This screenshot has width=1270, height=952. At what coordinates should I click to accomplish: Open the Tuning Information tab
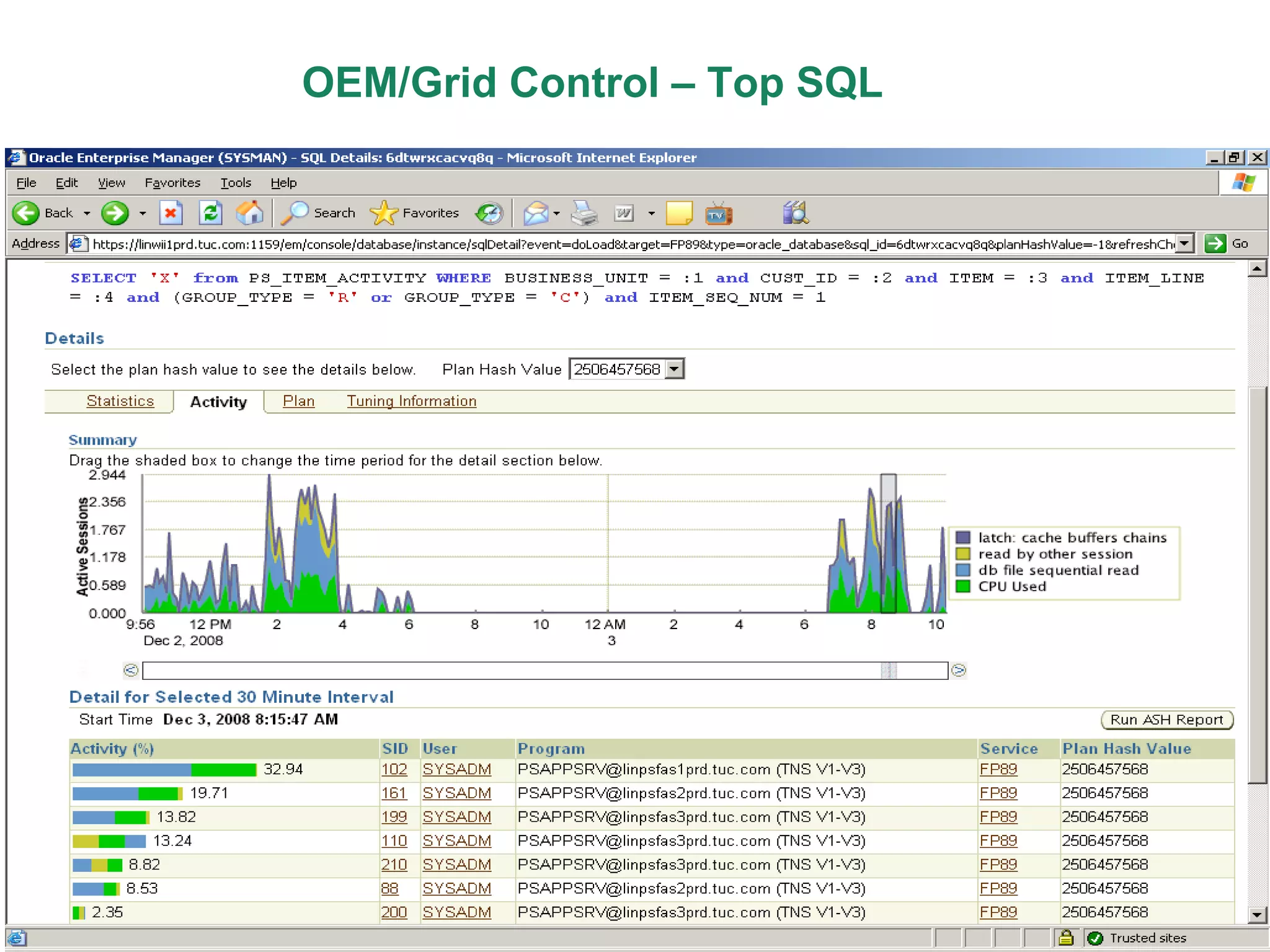pos(412,401)
